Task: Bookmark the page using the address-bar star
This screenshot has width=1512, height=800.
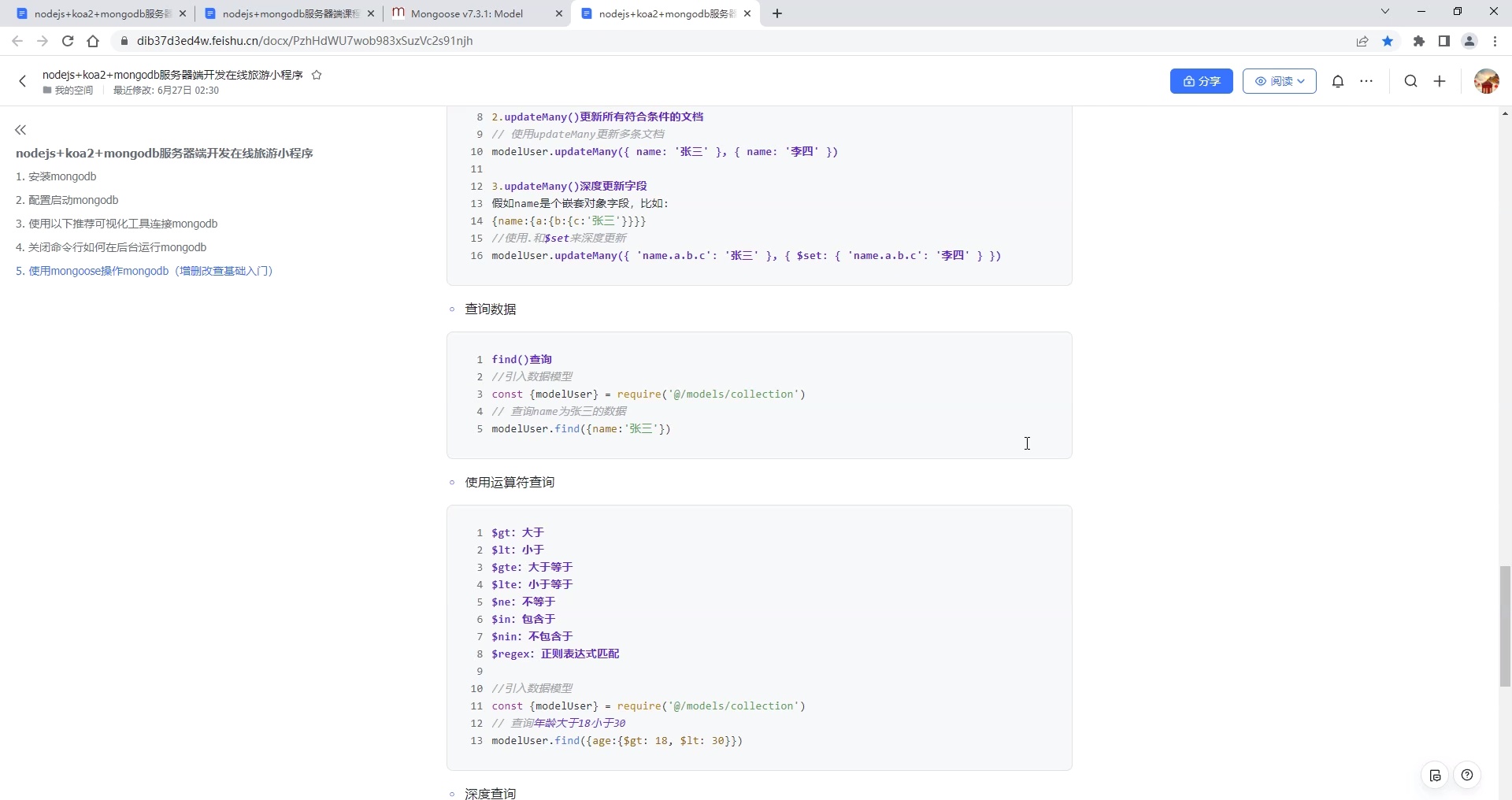Action: click(x=1388, y=41)
